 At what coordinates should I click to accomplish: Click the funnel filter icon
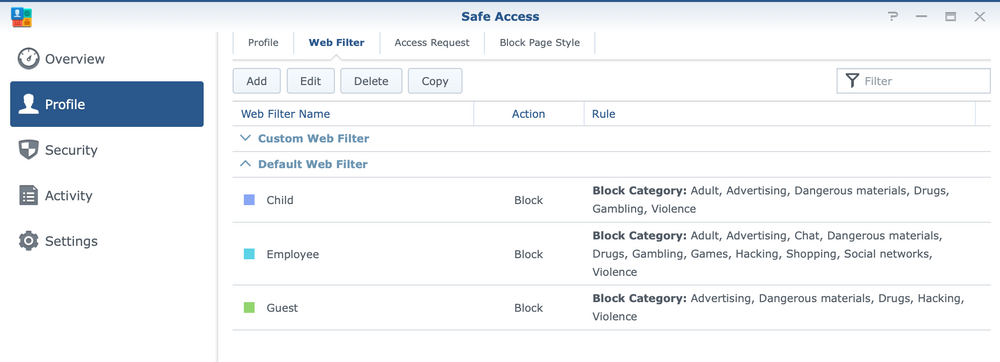pyautogui.click(x=852, y=81)
